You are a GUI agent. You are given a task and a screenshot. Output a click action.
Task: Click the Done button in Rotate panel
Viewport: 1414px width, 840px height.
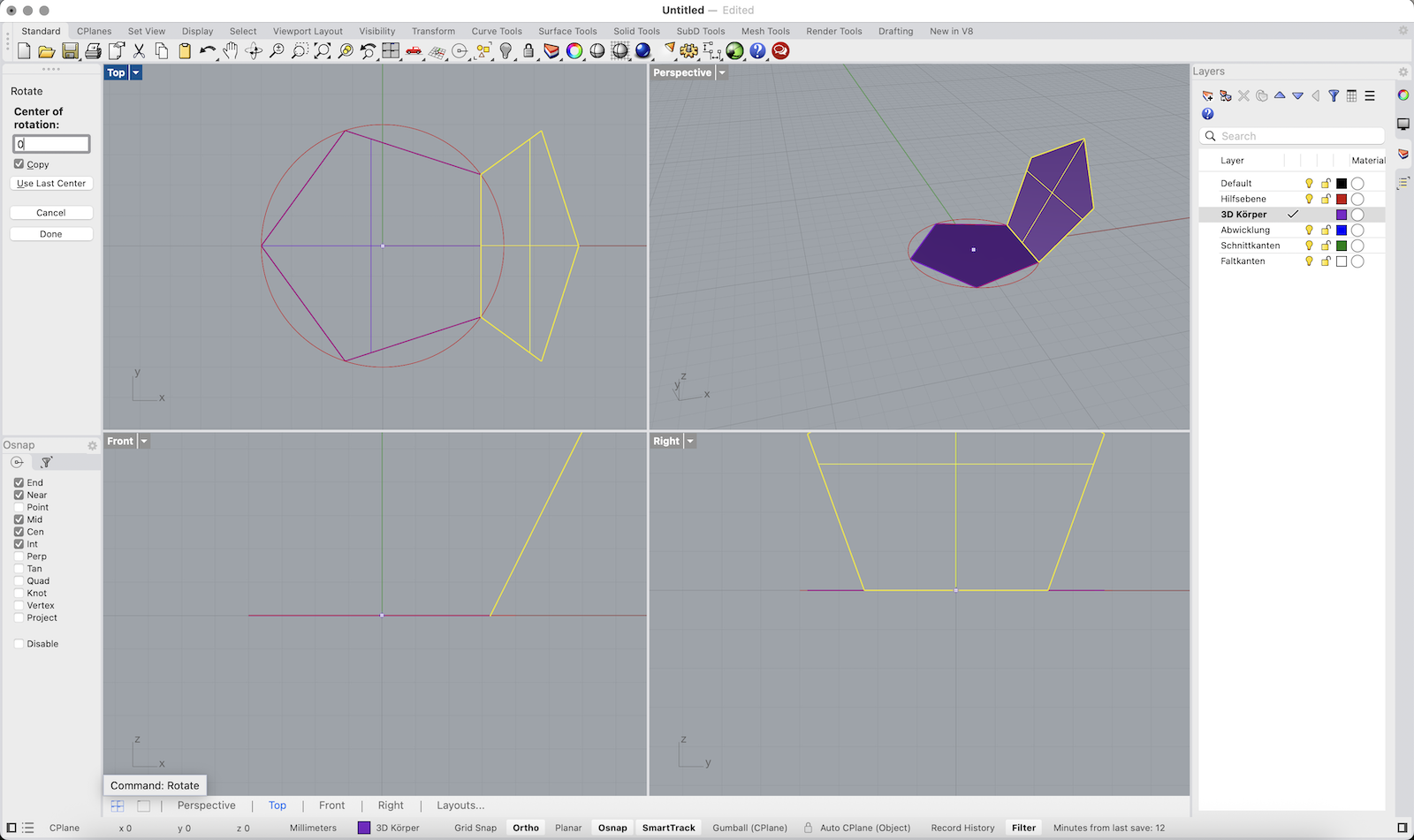51,234
